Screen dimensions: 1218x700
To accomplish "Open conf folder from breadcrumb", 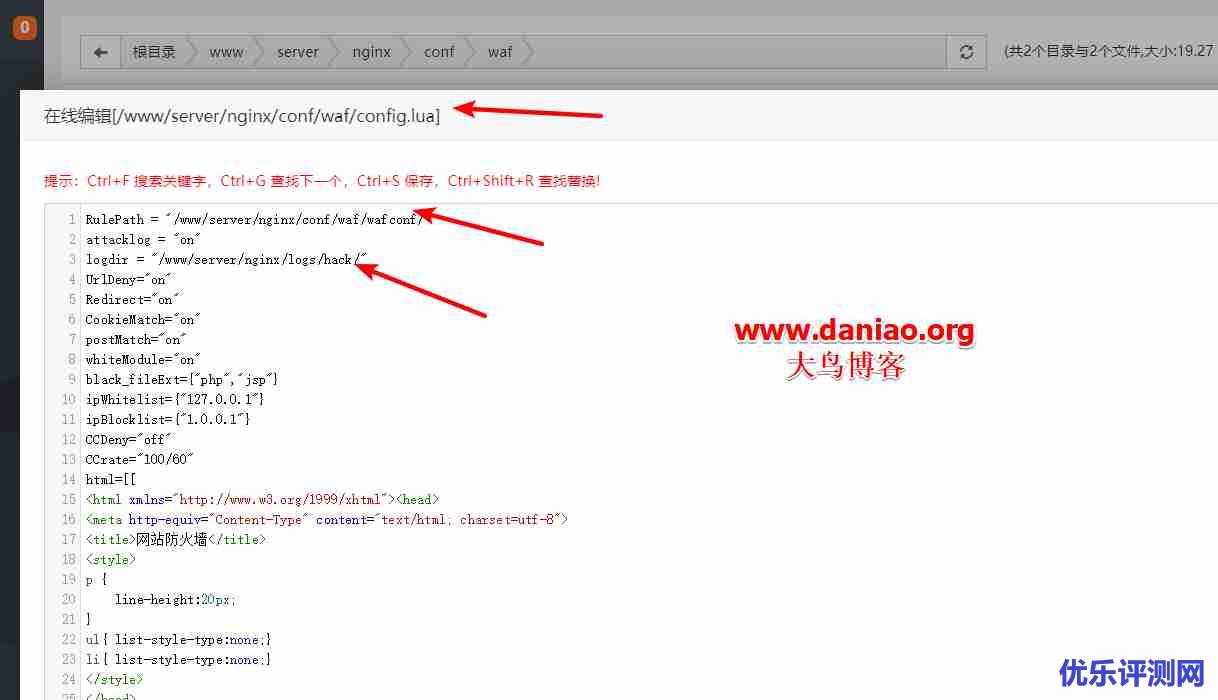I will (x=439, y=52).
